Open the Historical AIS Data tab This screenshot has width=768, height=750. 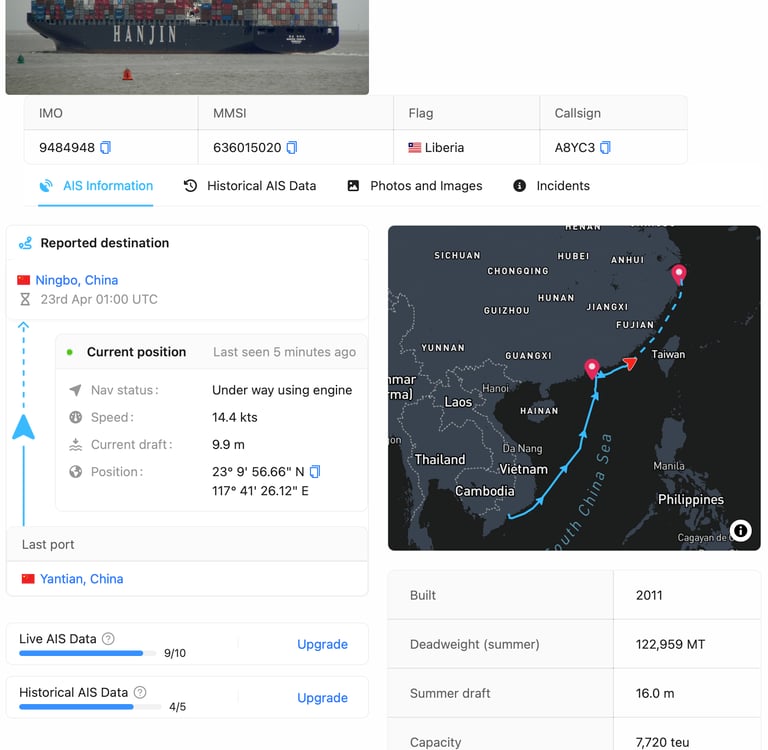pyautogui.click(x=250, y=186)
